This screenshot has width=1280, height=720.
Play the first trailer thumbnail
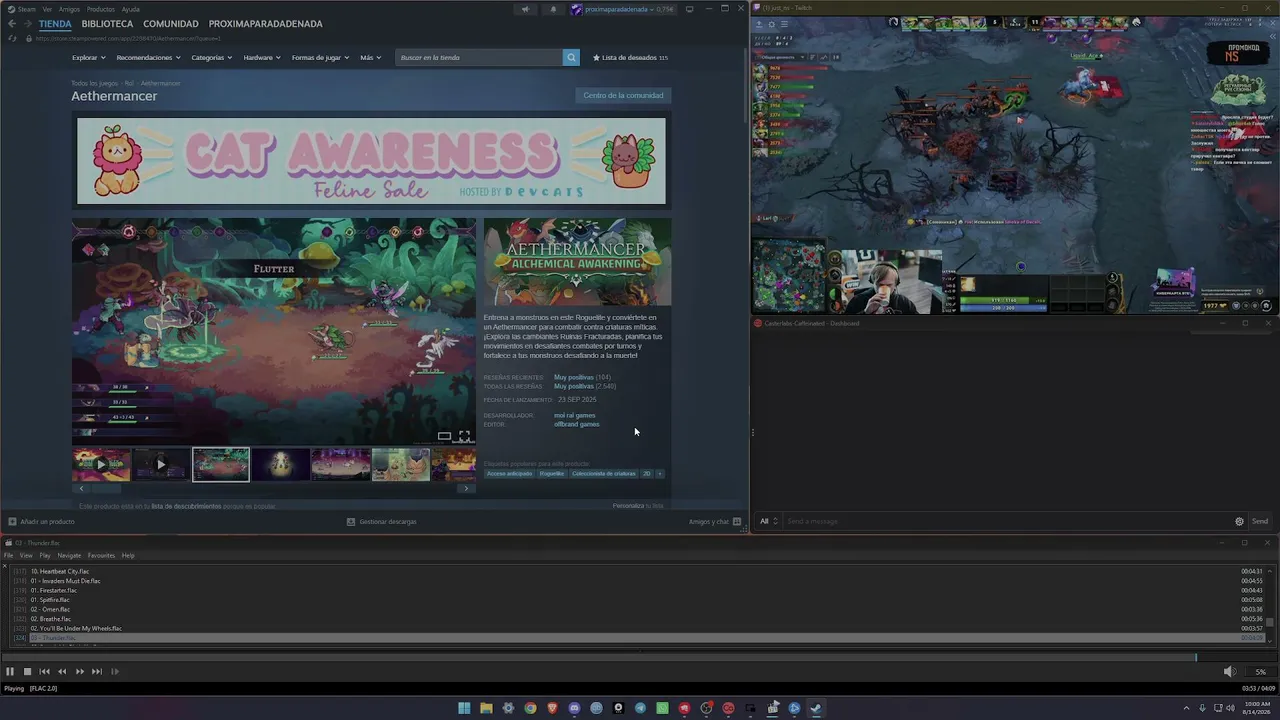pyautogui.click(x=101, y=465)
